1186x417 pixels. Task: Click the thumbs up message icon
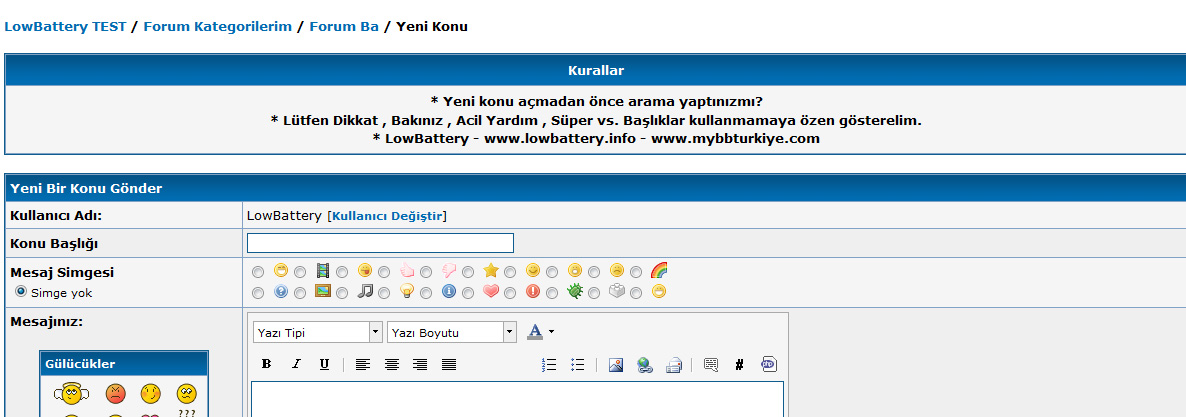407,270
